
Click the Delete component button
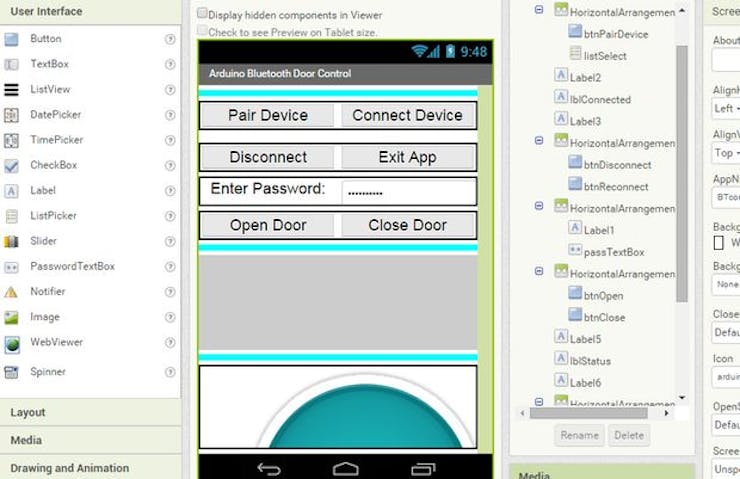click(629, 435)
